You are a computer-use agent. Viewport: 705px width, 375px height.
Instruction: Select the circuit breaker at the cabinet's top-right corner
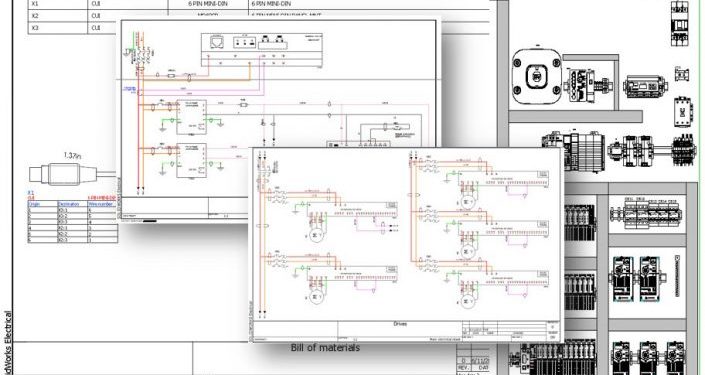pos(680,23)
